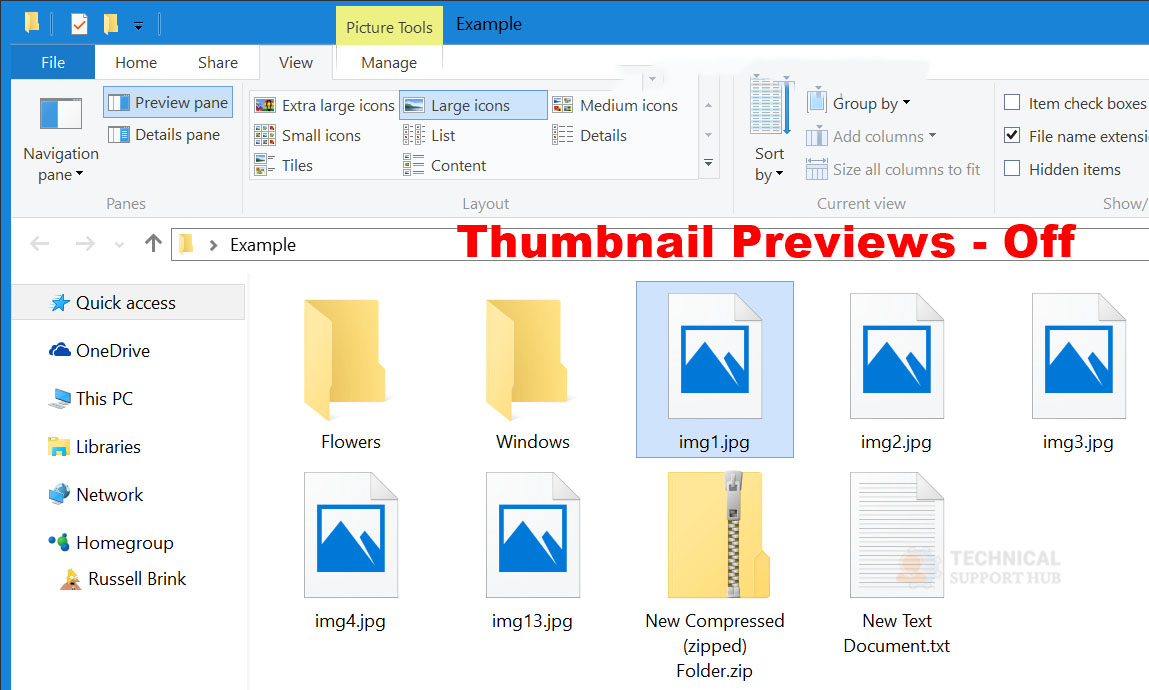
Task: Click Size all columns to fit
Action: (893, 170)
